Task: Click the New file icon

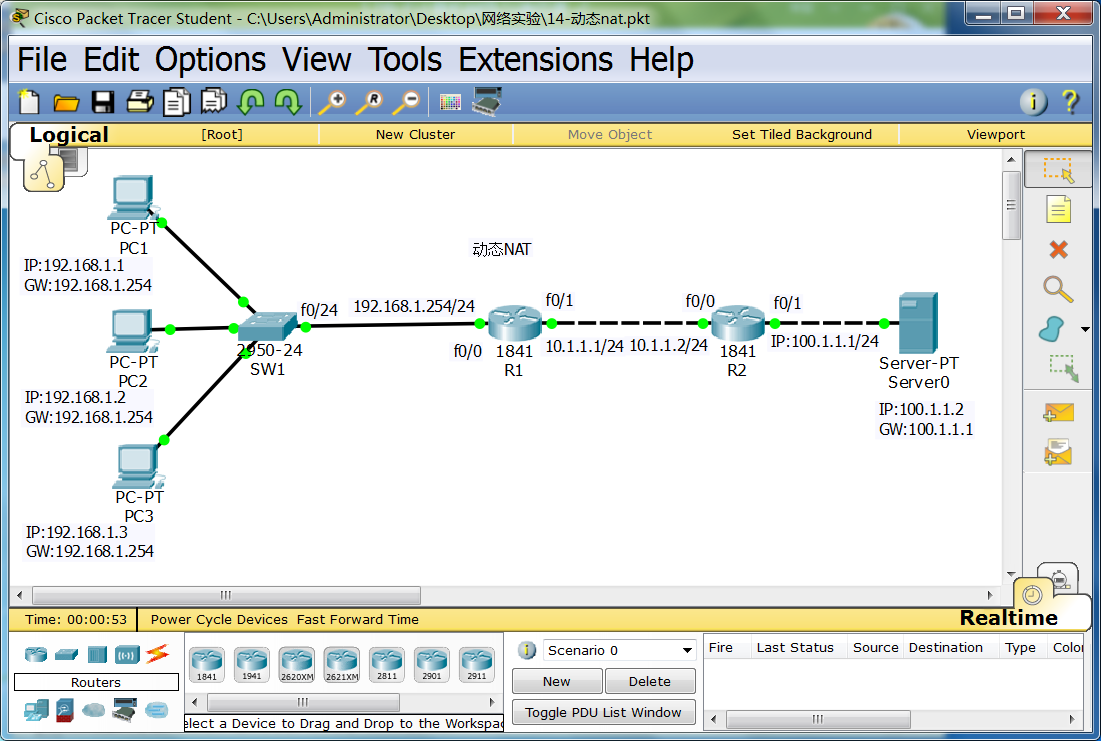Action: pos(29,102)
